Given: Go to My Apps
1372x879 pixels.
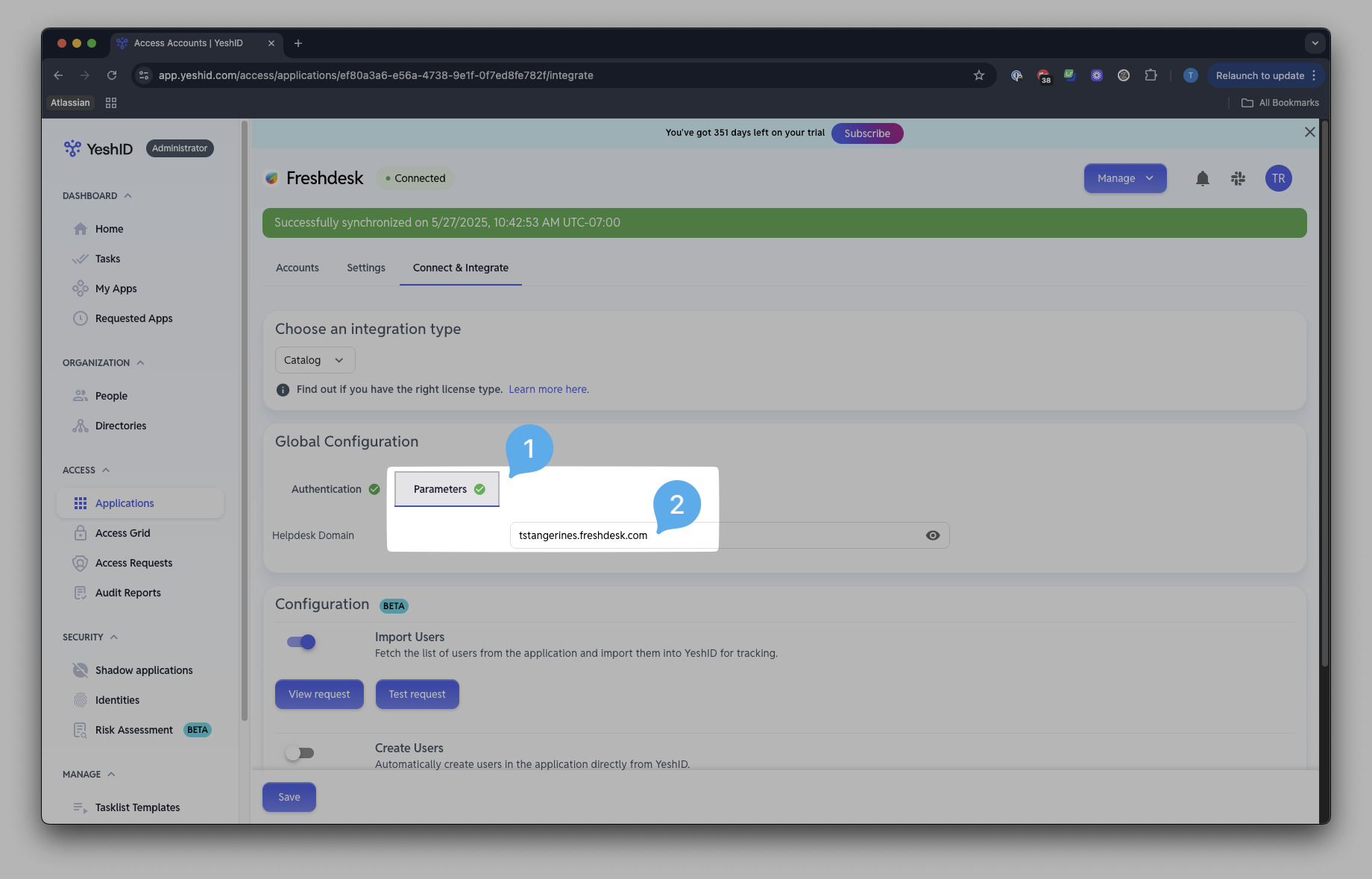Looking at the screenshot, I should (x=116, y=289).
